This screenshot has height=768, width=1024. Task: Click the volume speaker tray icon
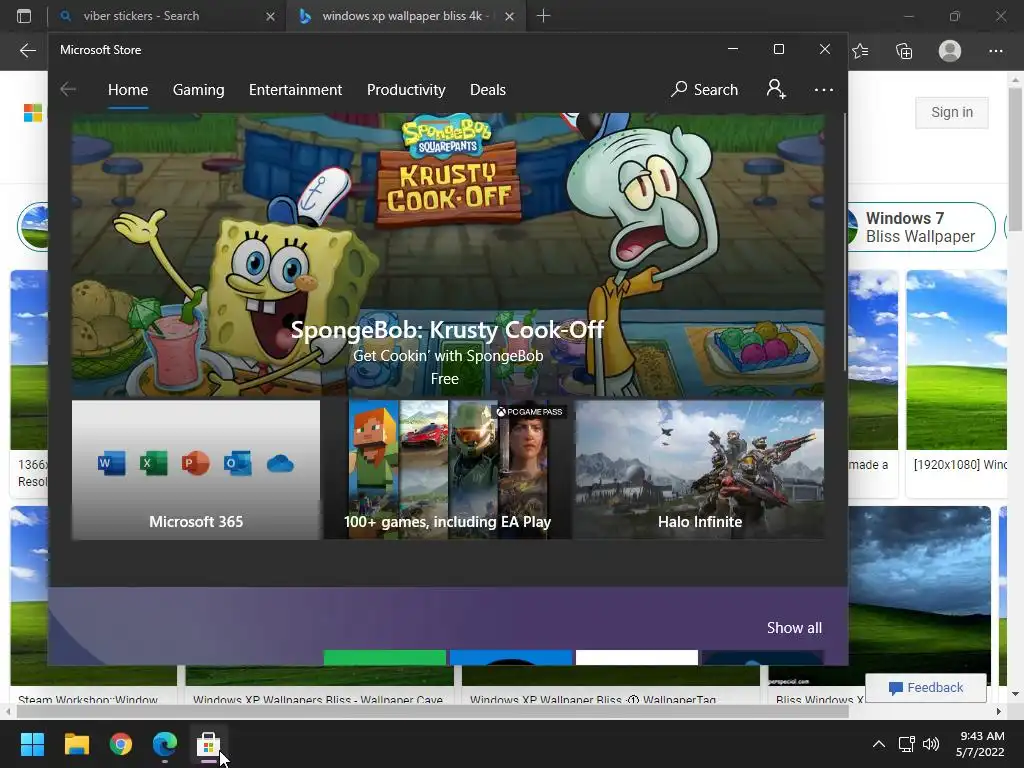pos(931,744)
